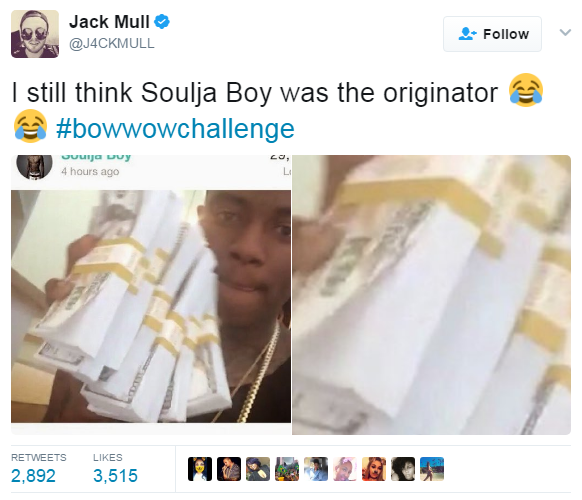
Task: Open Jack Mull's profile avatar
Action: coord(35,34)
